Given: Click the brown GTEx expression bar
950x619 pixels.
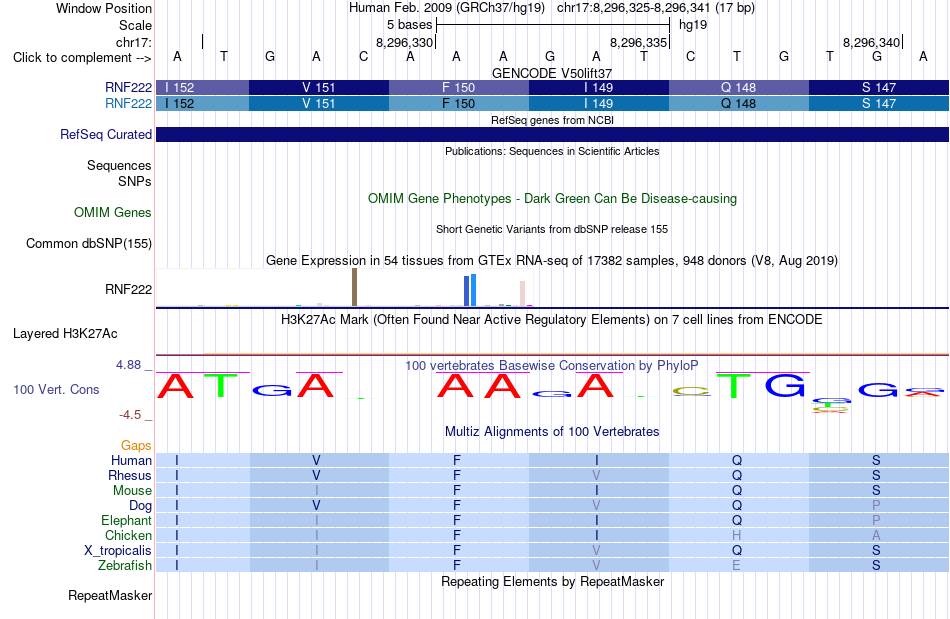Looking at the screenshot, I should point(354,287).
